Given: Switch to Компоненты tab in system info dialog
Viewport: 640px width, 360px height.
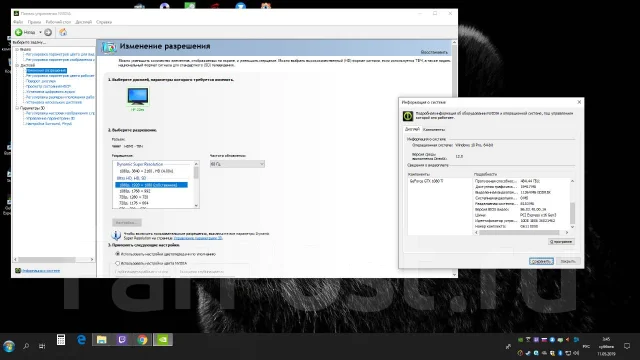Looking at the screenshot, I should (434, 129).
